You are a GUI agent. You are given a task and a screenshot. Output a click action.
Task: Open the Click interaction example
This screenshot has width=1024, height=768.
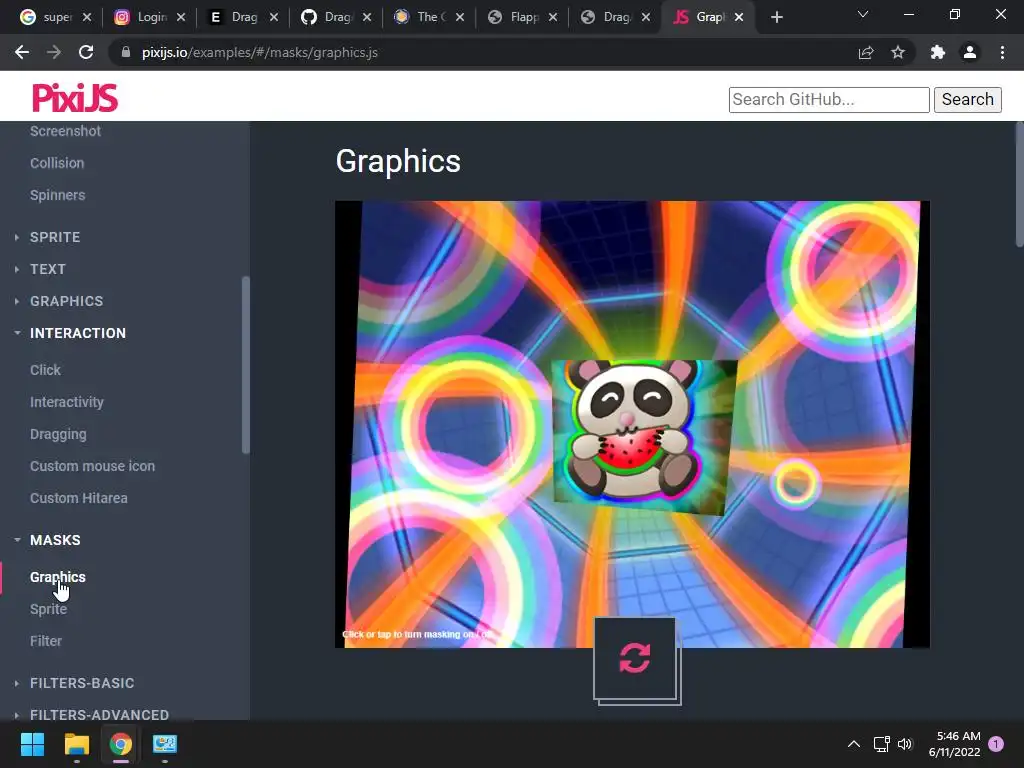pyautogui.click(x=45, y=370)
